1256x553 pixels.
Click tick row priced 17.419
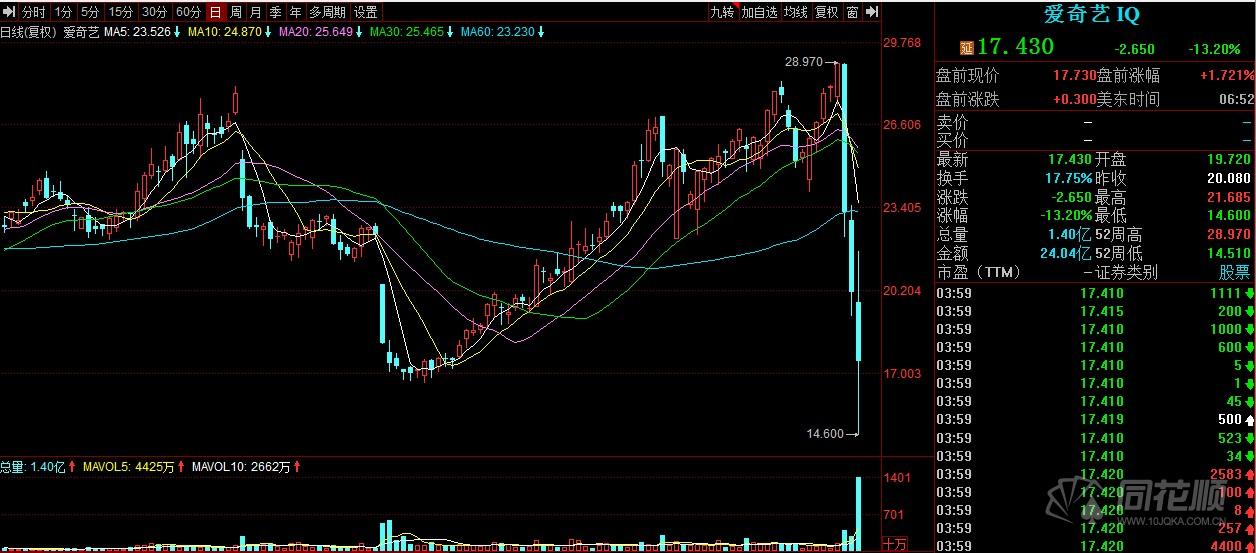click(x=1095, y=420)
